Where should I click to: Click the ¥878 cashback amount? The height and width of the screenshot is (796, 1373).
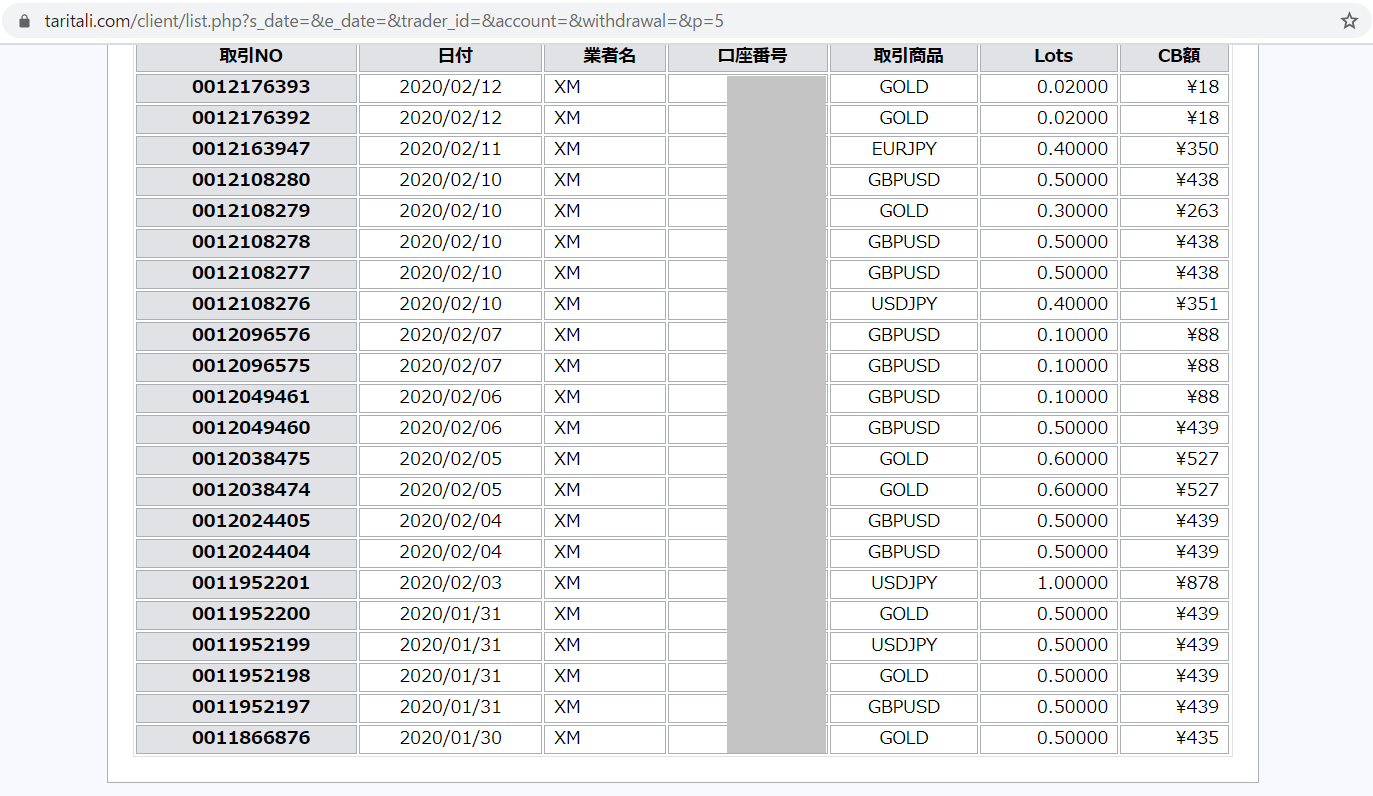[1197, 583]
